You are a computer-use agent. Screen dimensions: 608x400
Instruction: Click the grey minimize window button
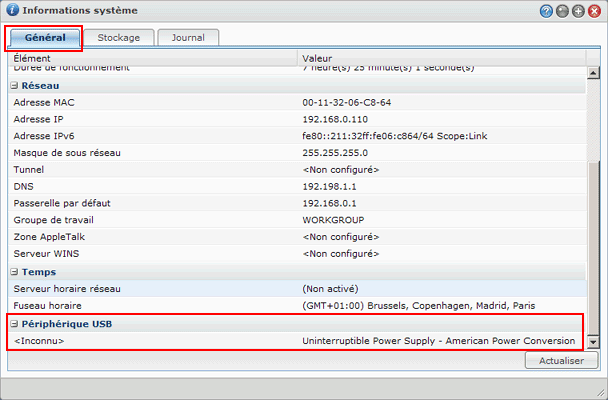(x=562, y=11)
